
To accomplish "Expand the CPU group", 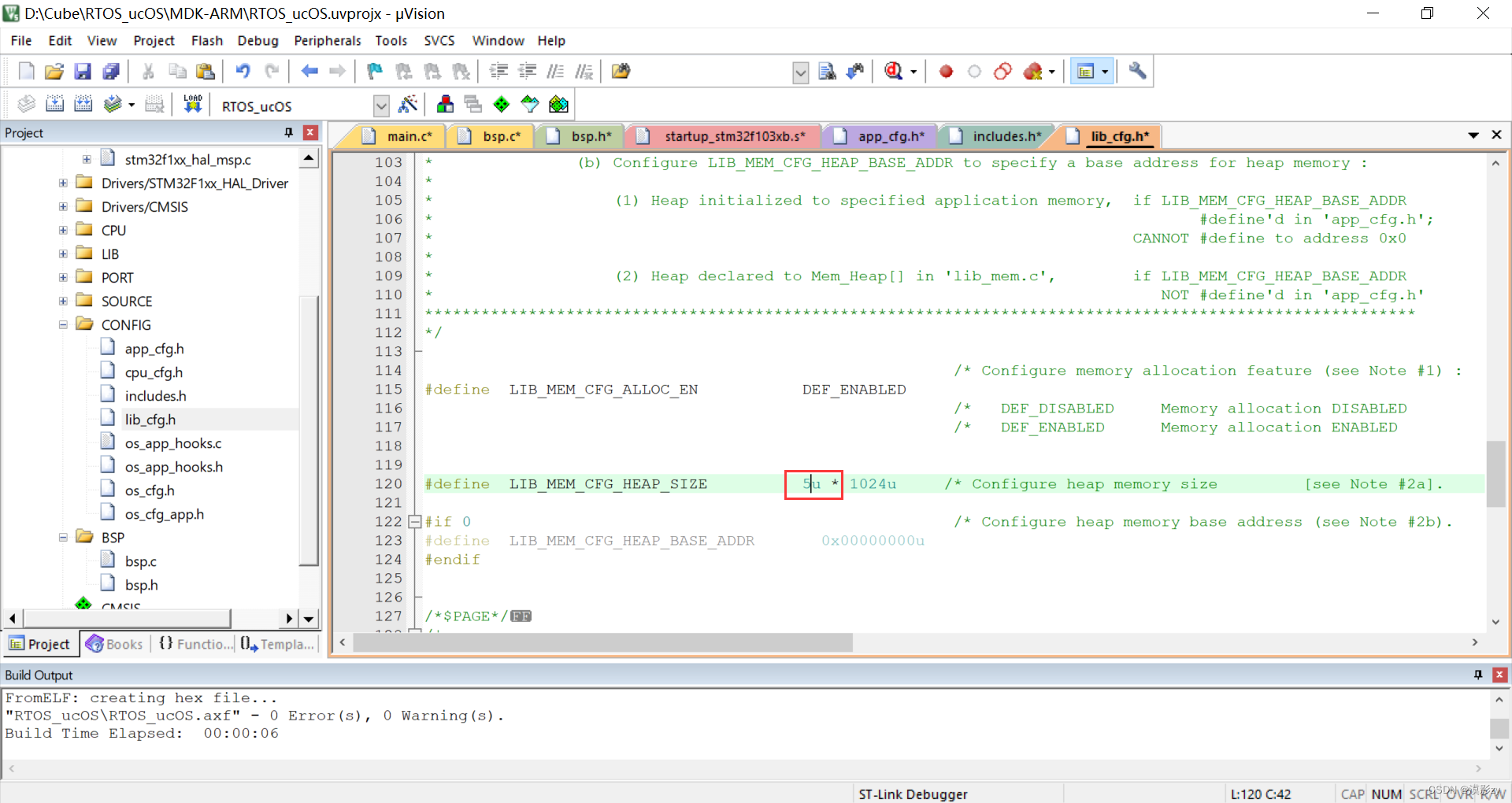I will pyautogui.click(x=63, y=230).
